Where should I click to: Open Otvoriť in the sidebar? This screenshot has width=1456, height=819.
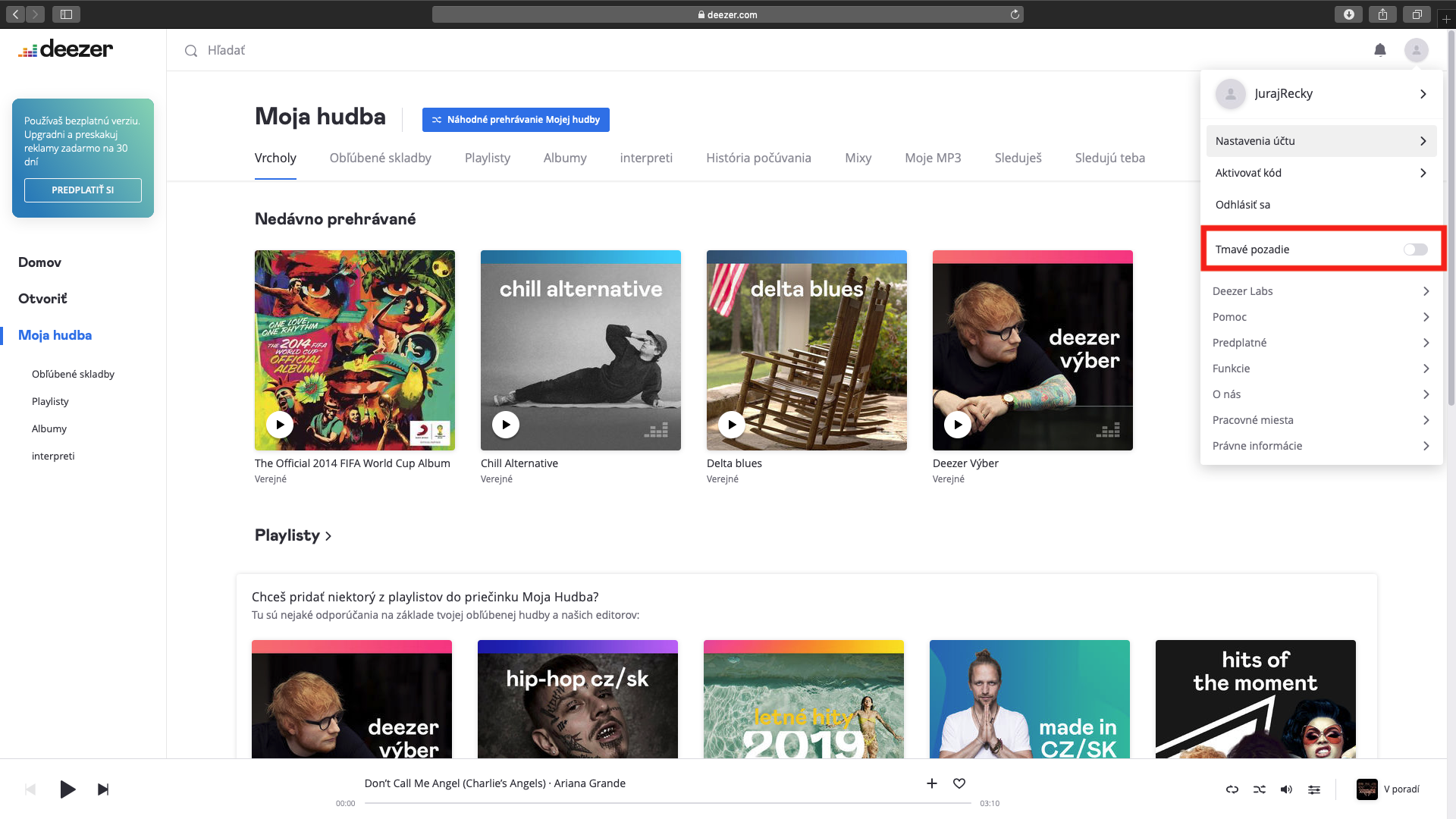tap(42, 299)
